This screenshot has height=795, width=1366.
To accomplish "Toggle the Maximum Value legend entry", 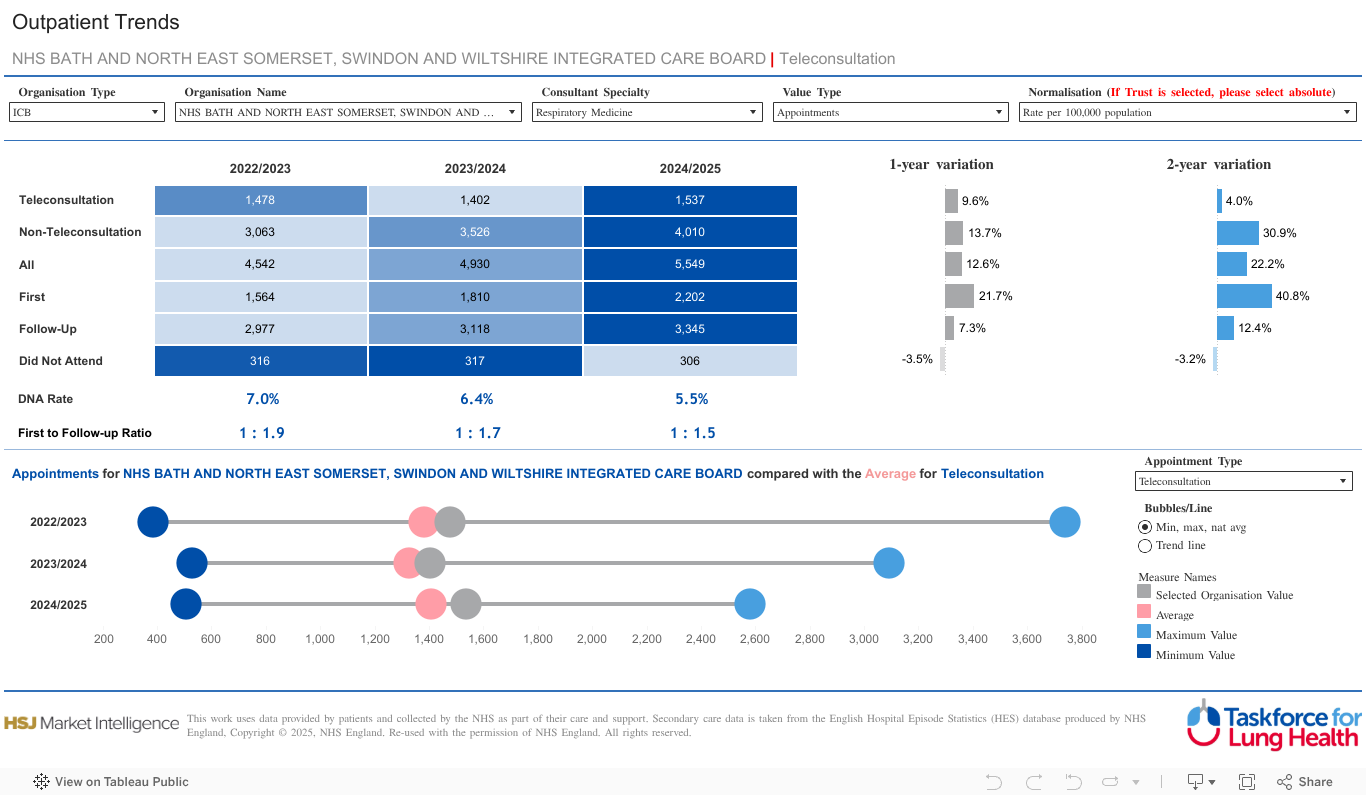I will click(x=1196, y=635).
